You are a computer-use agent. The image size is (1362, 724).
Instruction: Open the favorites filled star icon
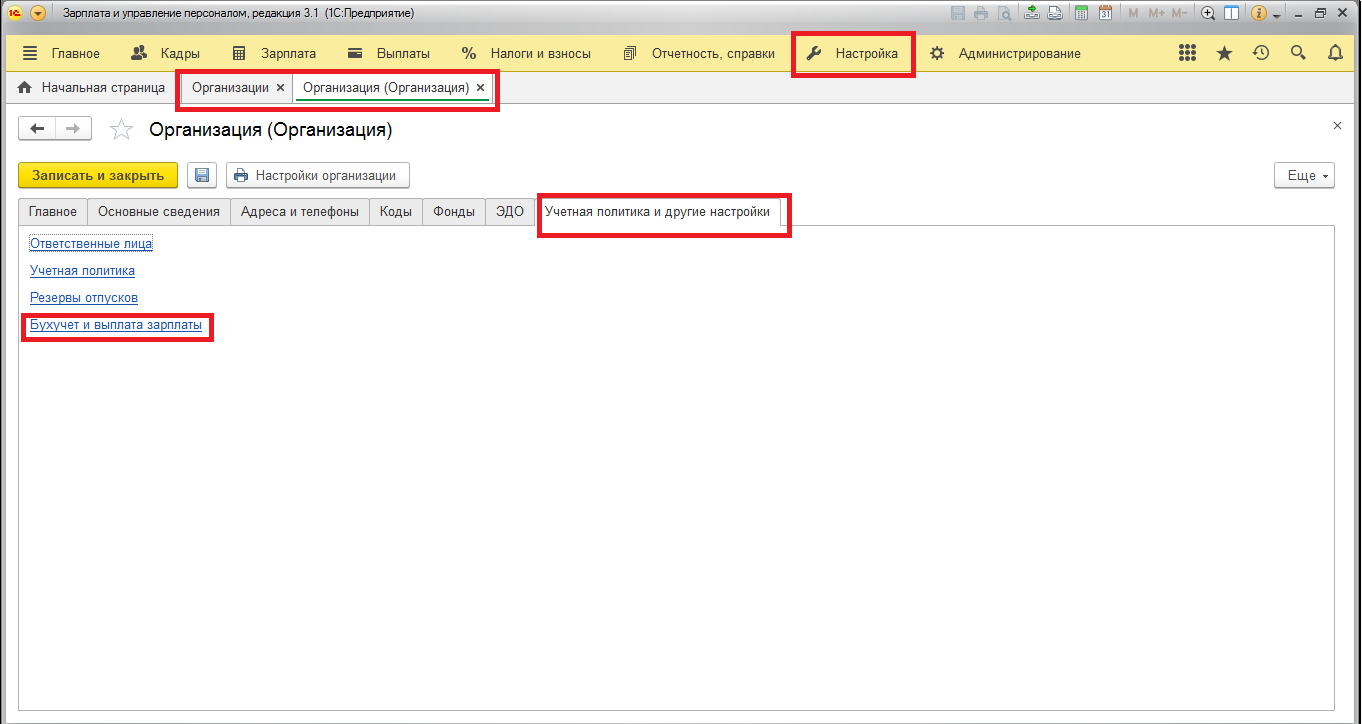1224,53
